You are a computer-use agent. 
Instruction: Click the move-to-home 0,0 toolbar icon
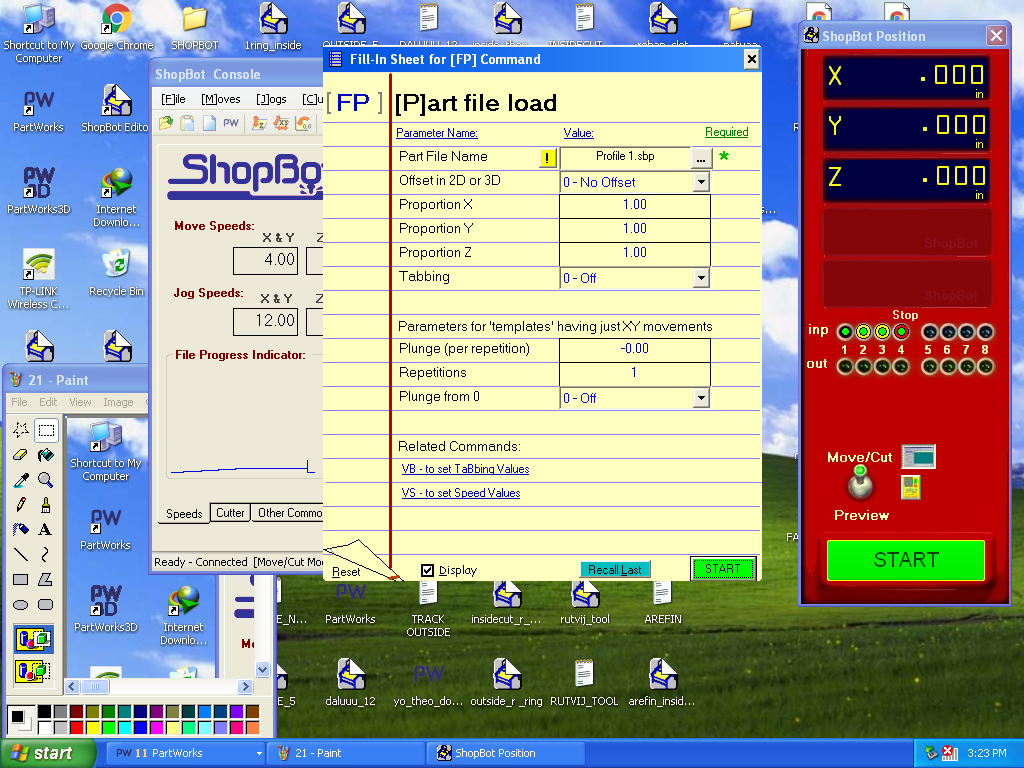click(303, 123)
